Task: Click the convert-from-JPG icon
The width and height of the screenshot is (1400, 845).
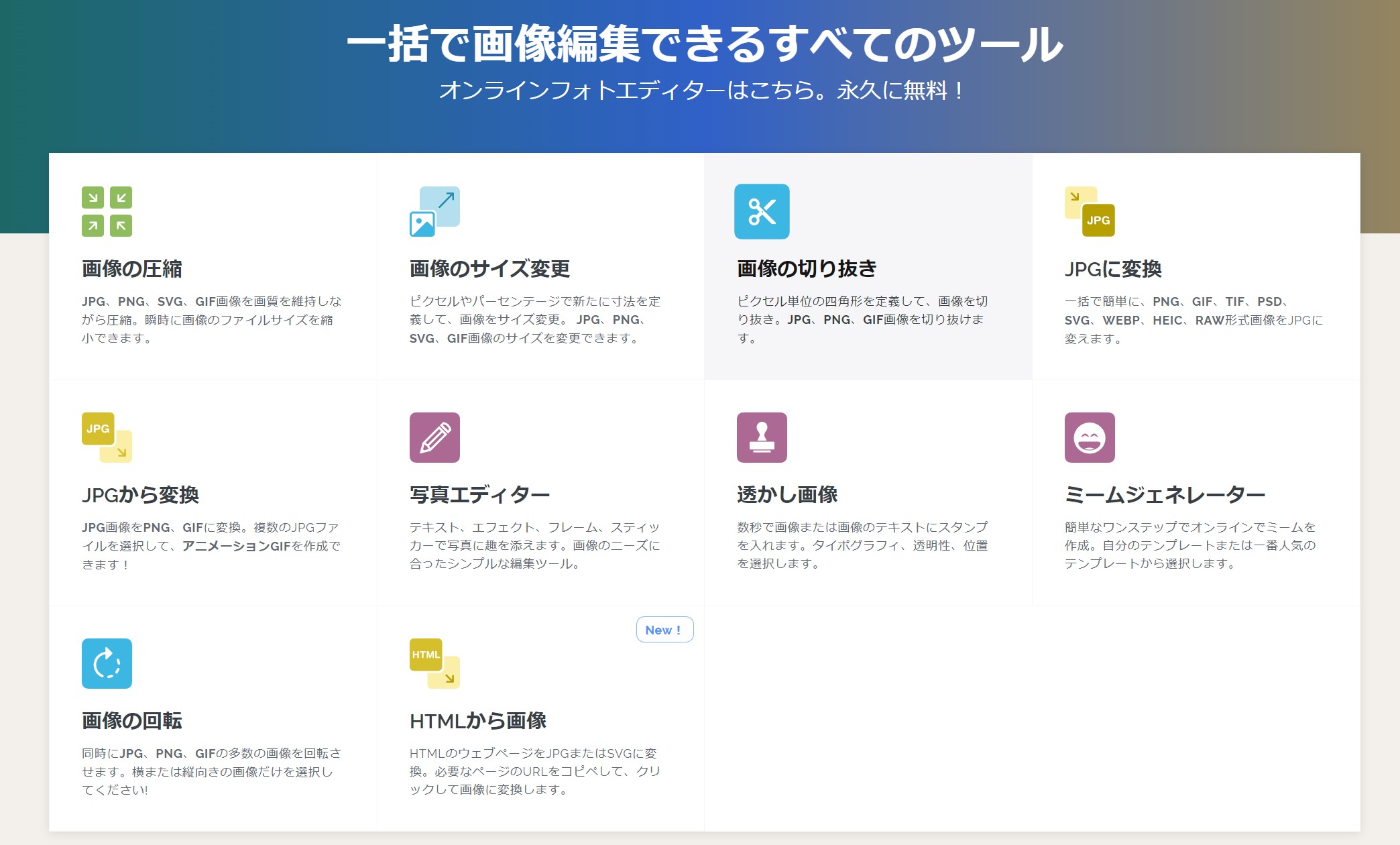Action: 107,437
